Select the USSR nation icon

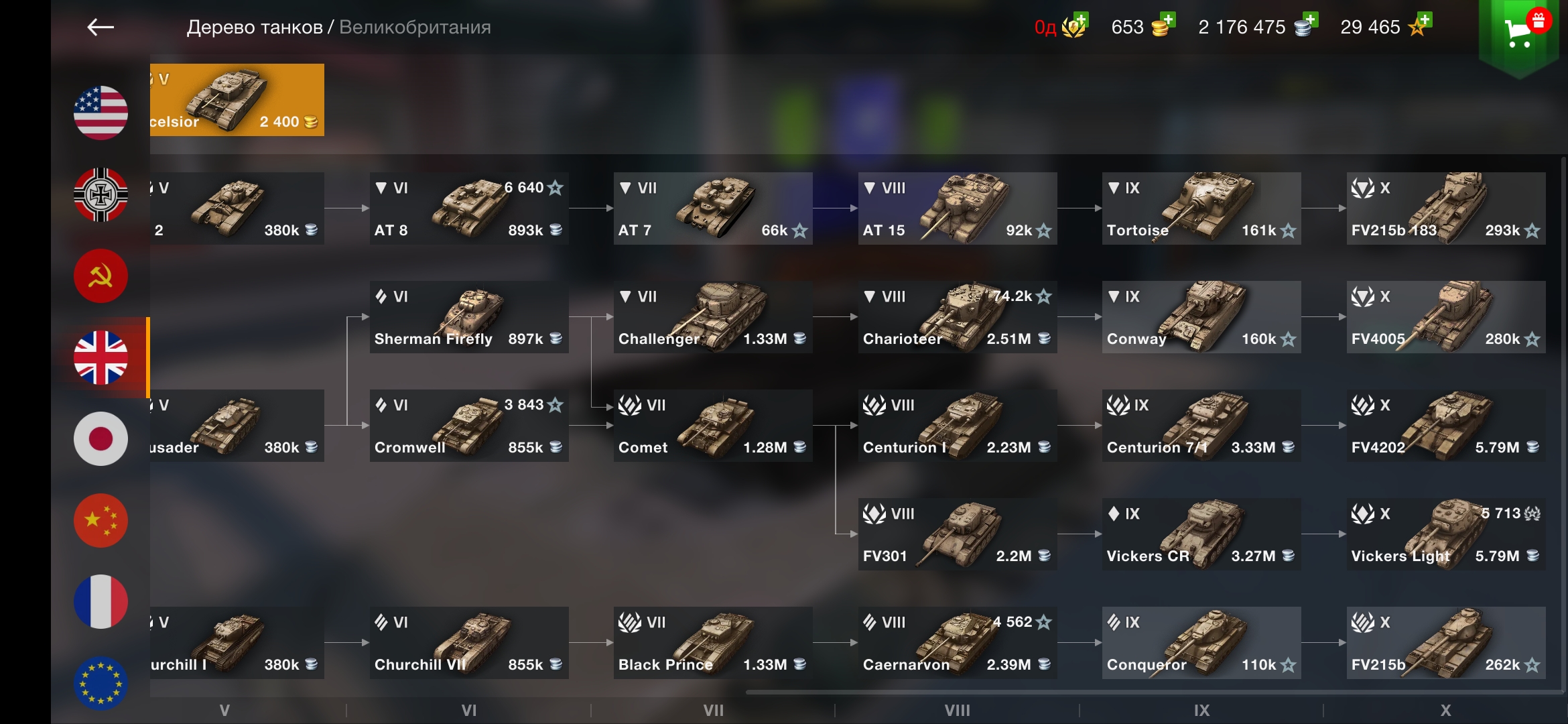[101, 276]
